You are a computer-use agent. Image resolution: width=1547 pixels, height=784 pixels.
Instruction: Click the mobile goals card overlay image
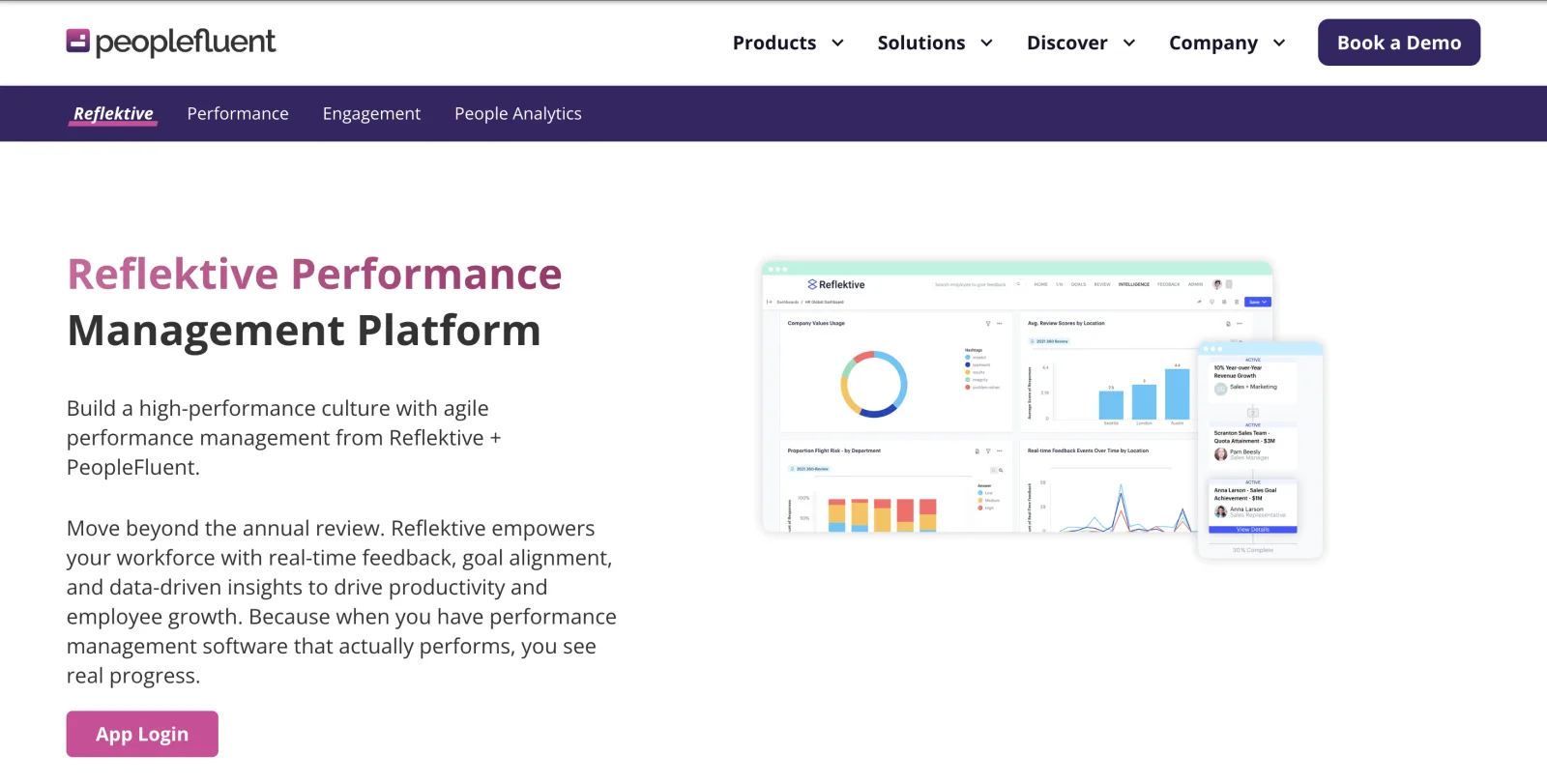pyautogui.click(x=1260, y=450)
